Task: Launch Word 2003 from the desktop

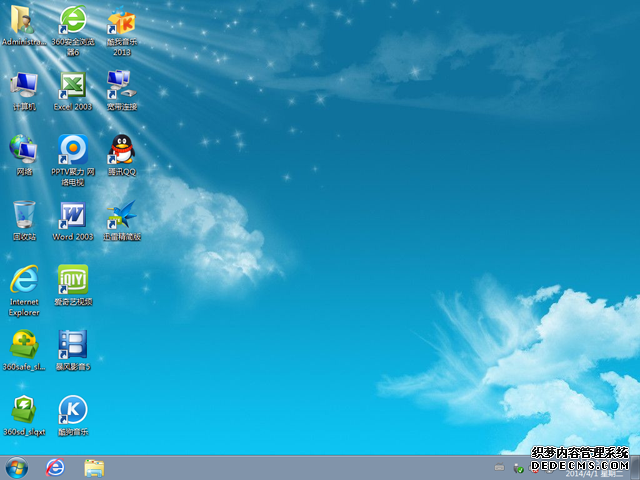Action: coord(72,216)
